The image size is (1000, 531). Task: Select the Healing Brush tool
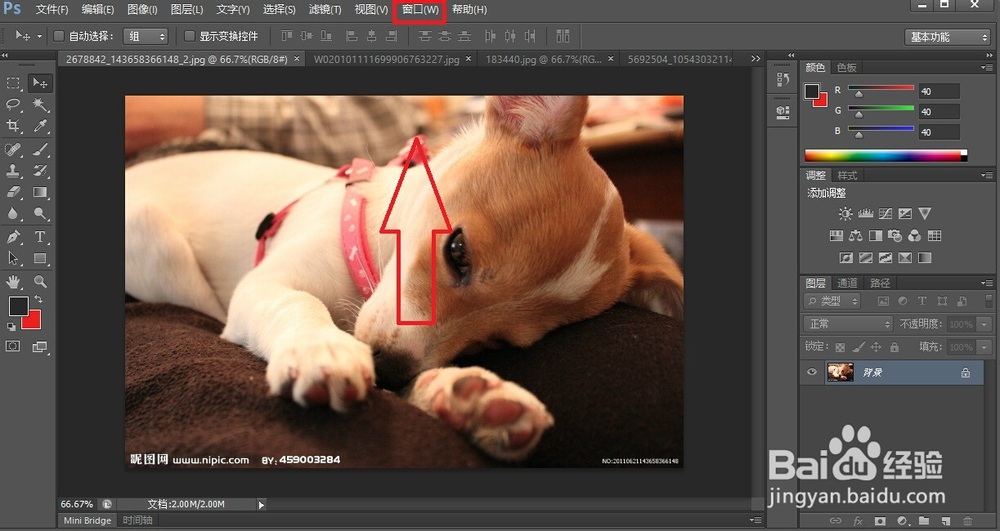click(13, 149)
